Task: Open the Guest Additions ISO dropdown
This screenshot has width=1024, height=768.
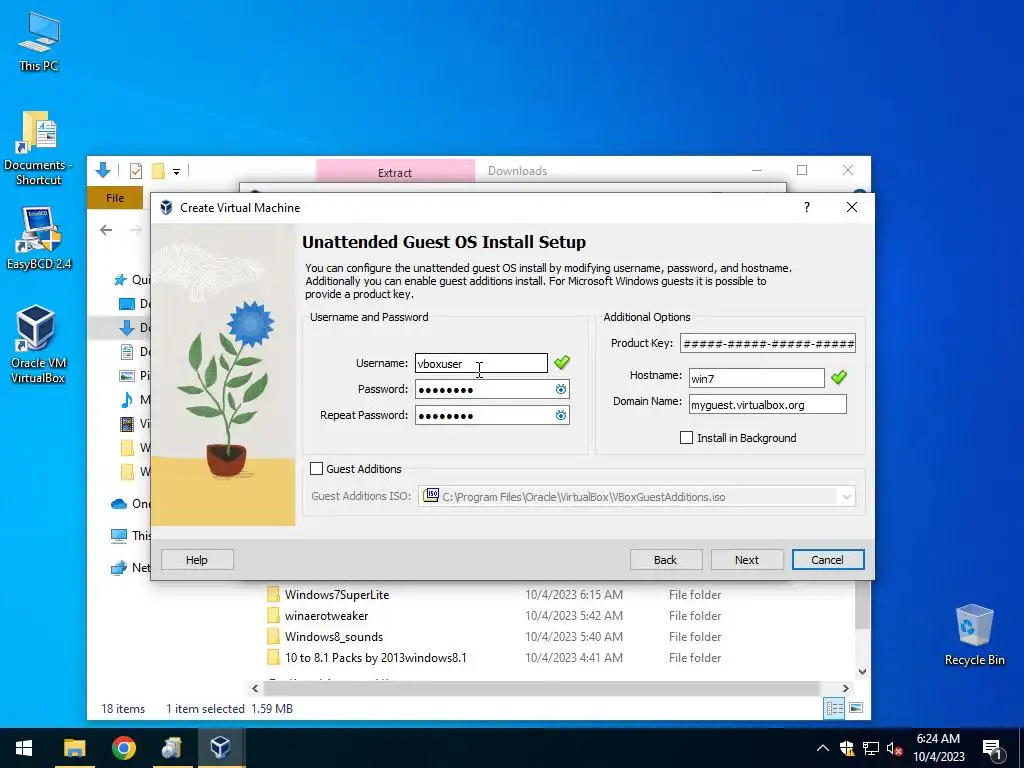Action: [846, 497]
